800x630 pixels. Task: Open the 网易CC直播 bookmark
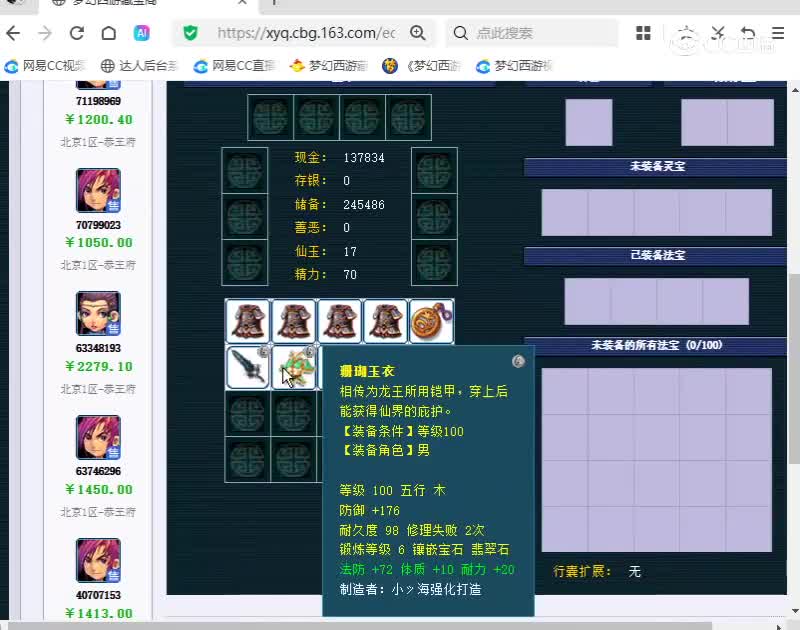(234, 66)
